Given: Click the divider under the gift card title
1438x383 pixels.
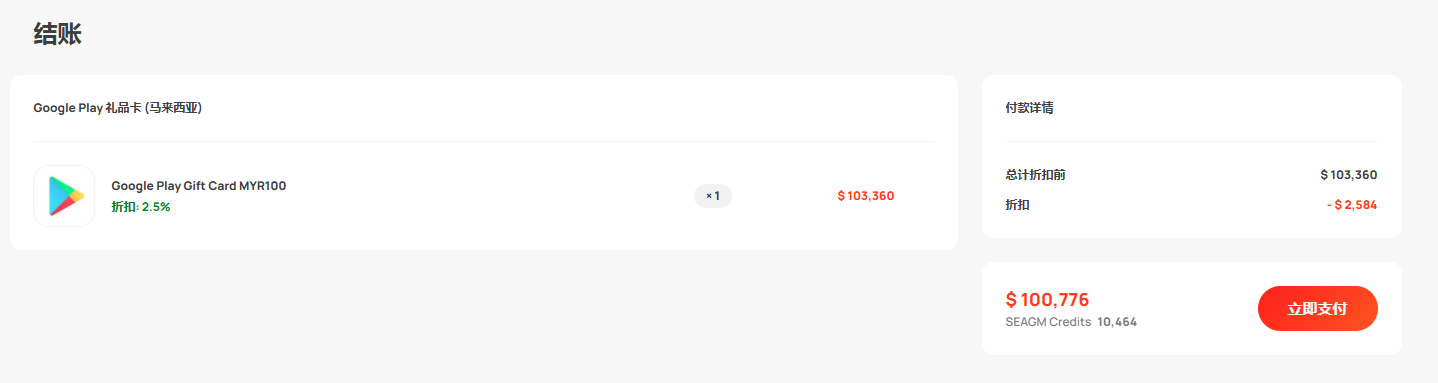Looking at the screenshot, I should [x=484, y=141].
